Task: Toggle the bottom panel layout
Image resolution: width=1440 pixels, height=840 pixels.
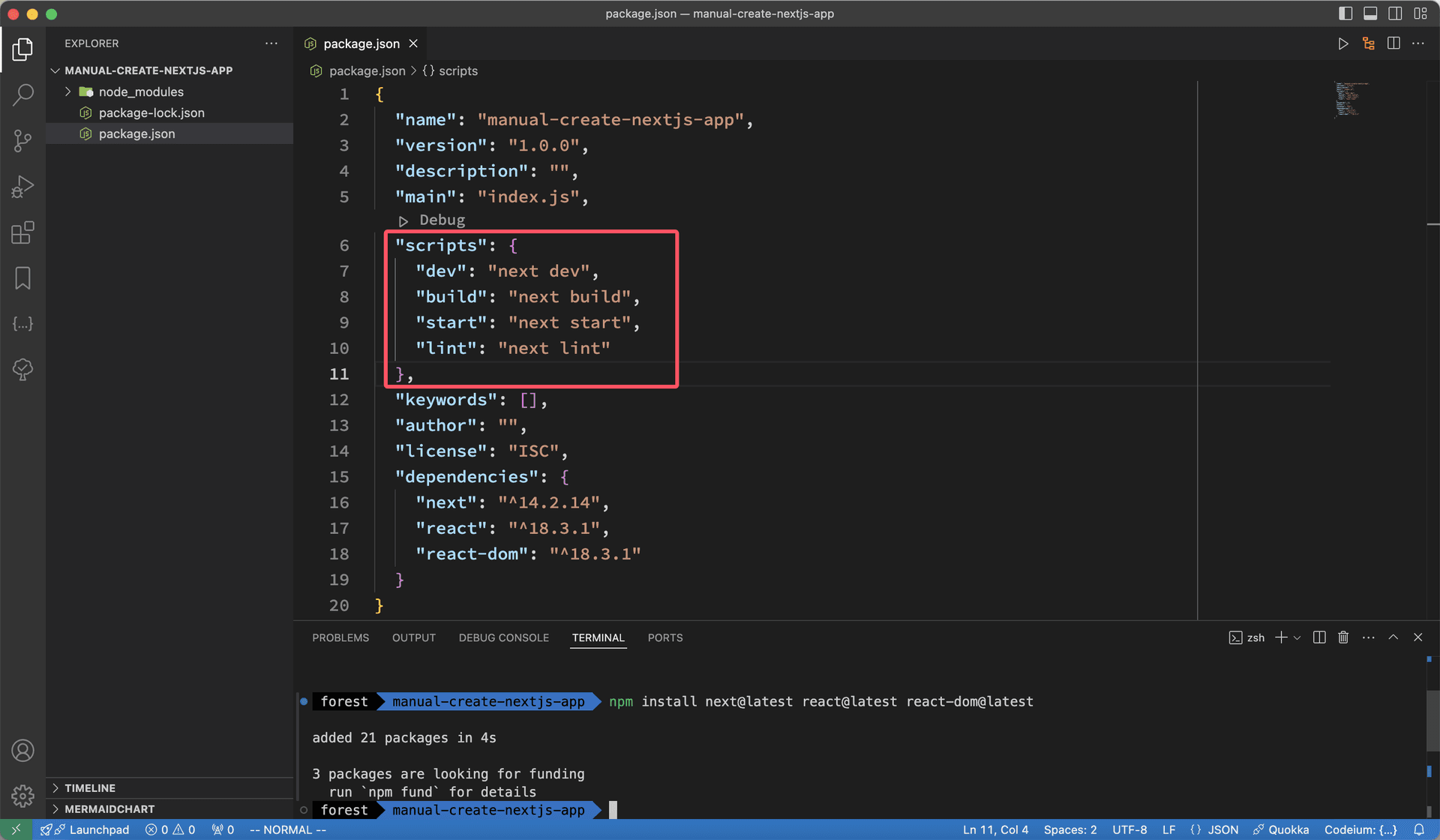Action: tap(1370, 13)
